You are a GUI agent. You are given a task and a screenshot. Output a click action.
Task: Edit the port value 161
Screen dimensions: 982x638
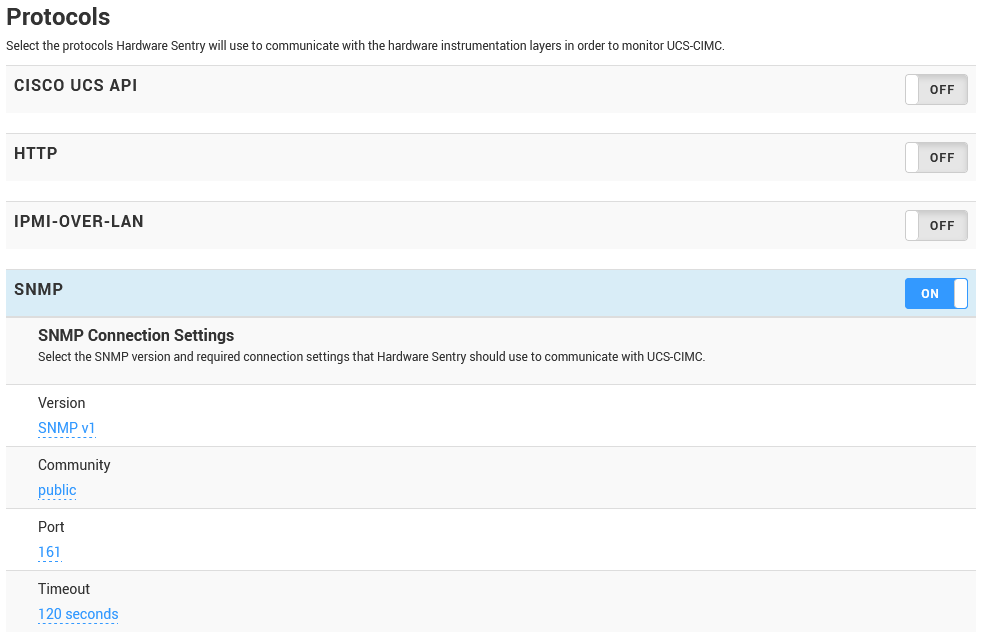[x=49, y=552]
